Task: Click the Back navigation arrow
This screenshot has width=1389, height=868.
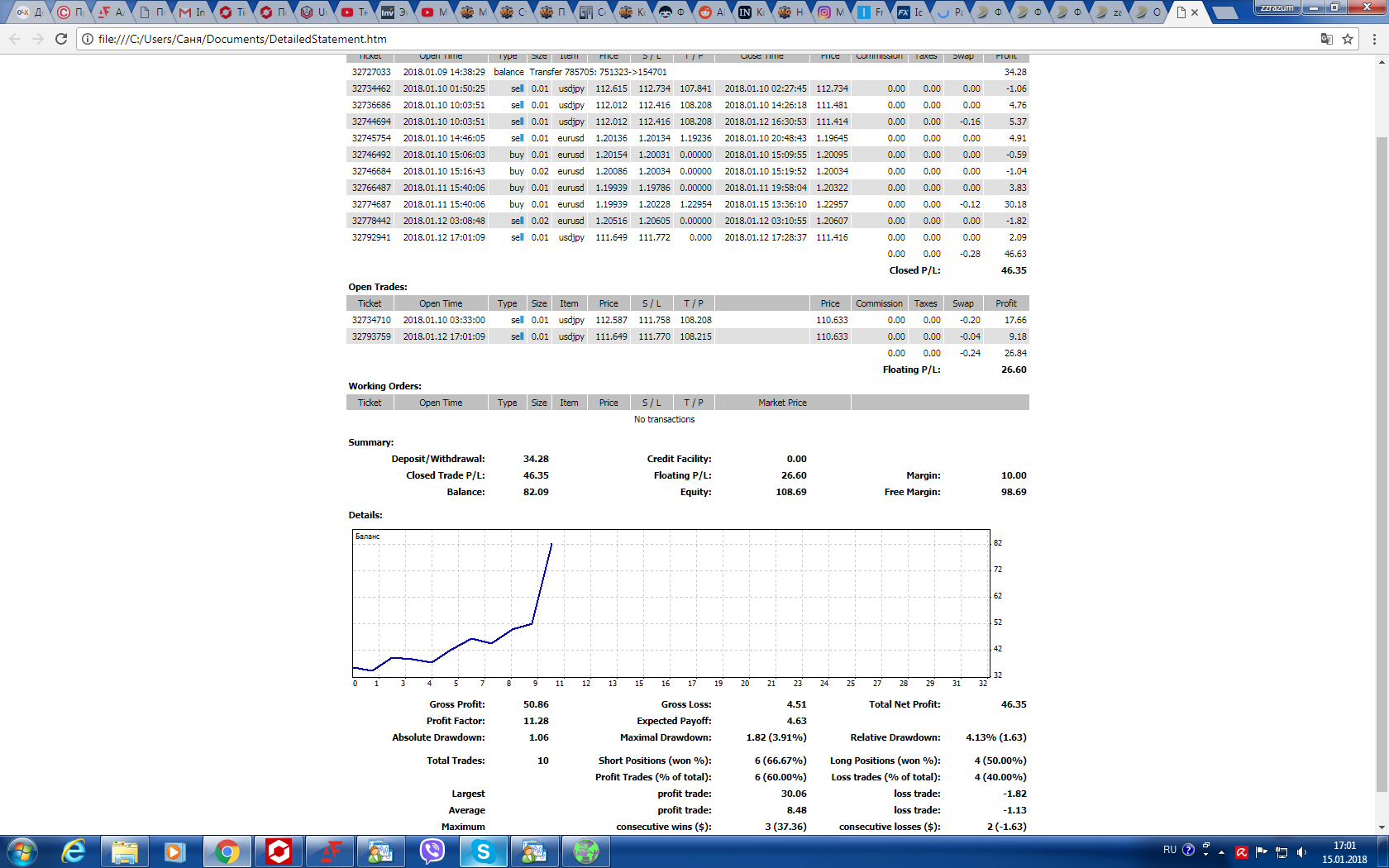Action: coord(15,39)
